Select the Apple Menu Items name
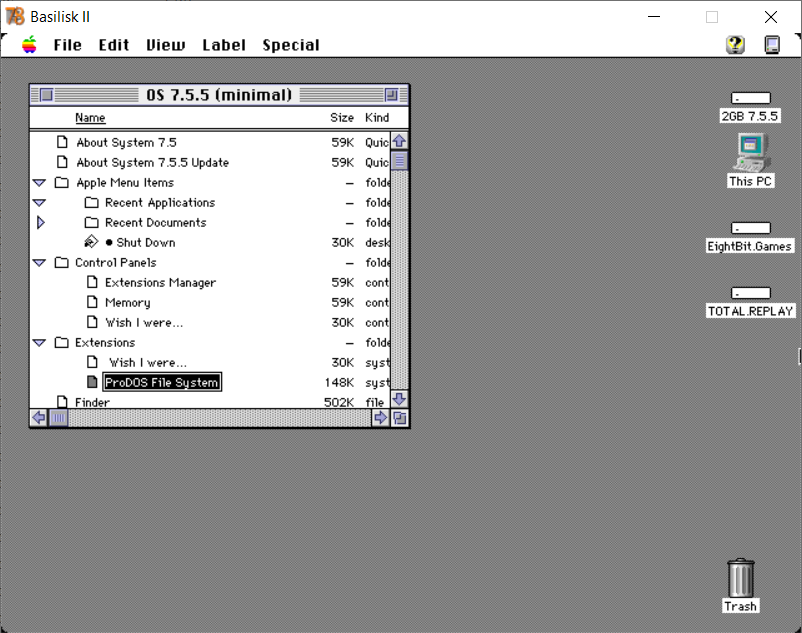Screen dimensions: 802x633 [125, 183]
